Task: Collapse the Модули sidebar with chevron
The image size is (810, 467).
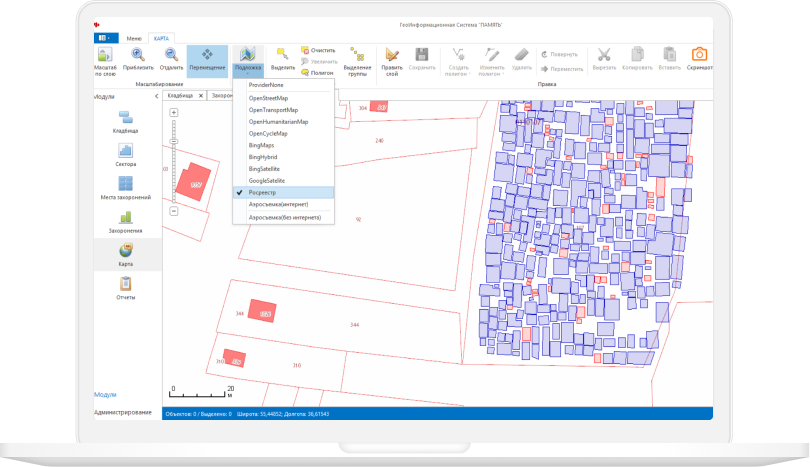Action: click(x=157, y=96)
